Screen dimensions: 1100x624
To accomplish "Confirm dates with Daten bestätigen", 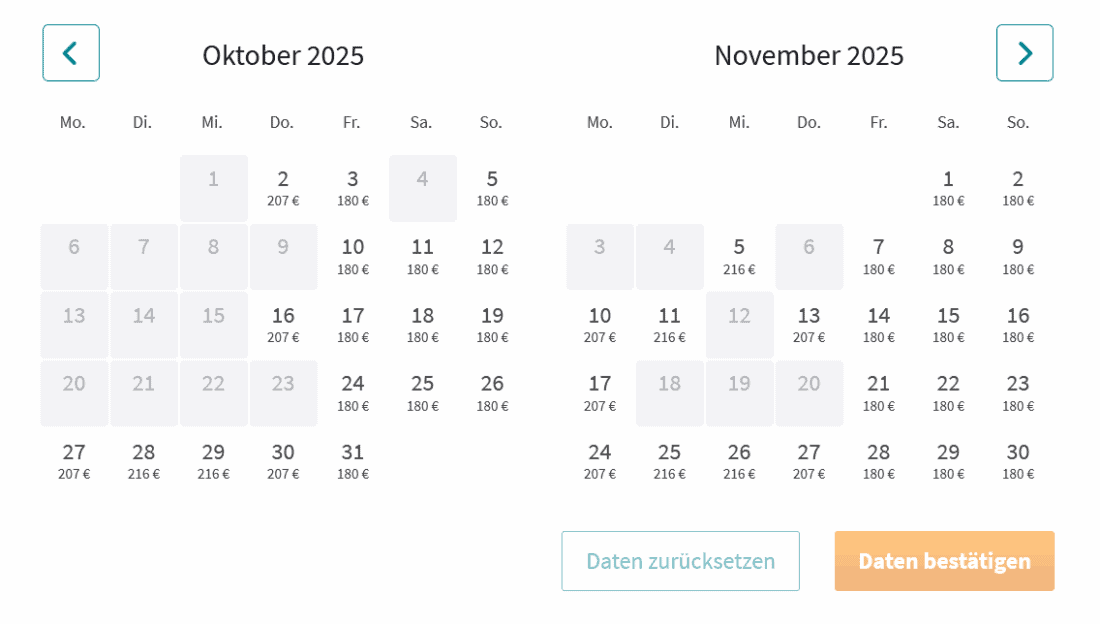I will click(x=944, y=561).
